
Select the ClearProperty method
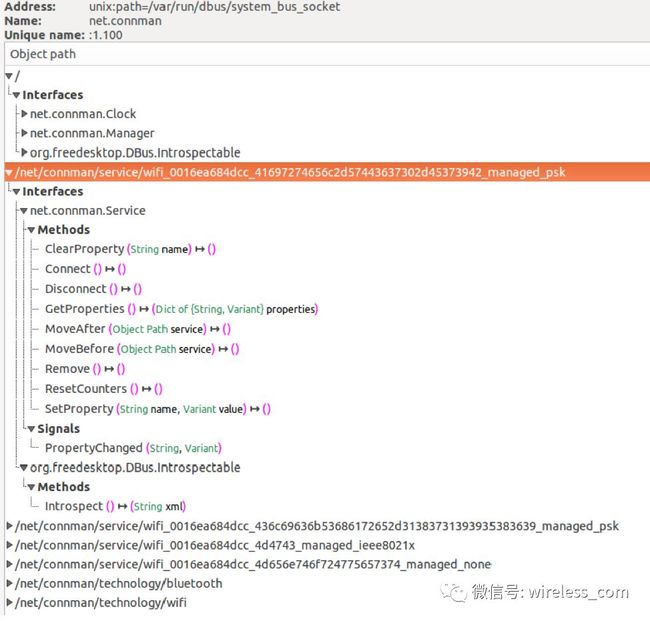[x=130, y=249]
